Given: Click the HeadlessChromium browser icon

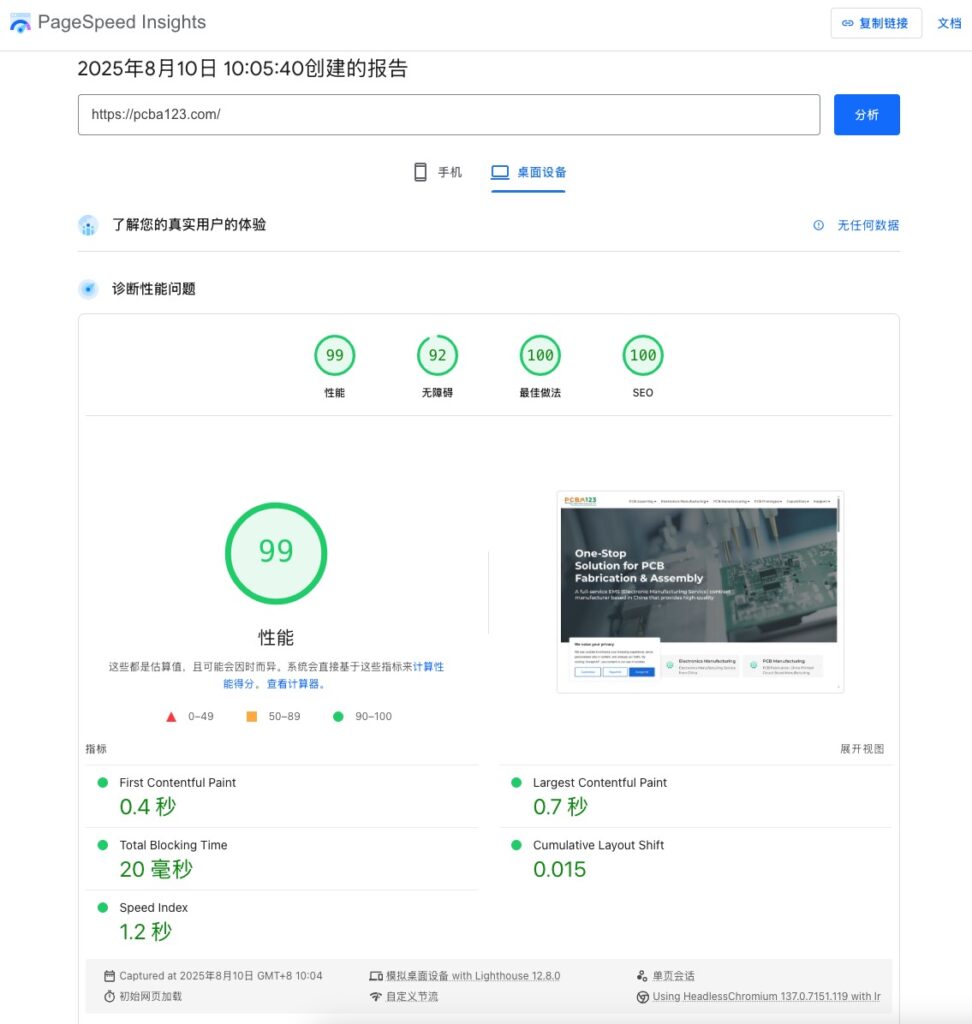Looking at the screenshot, I should coord(640,996).
